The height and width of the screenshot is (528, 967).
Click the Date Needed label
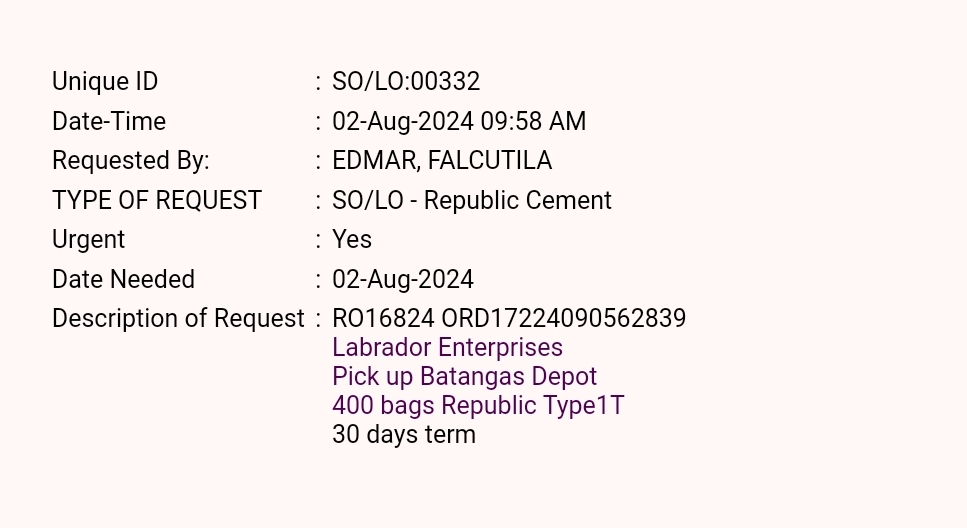tap(123, 279)
